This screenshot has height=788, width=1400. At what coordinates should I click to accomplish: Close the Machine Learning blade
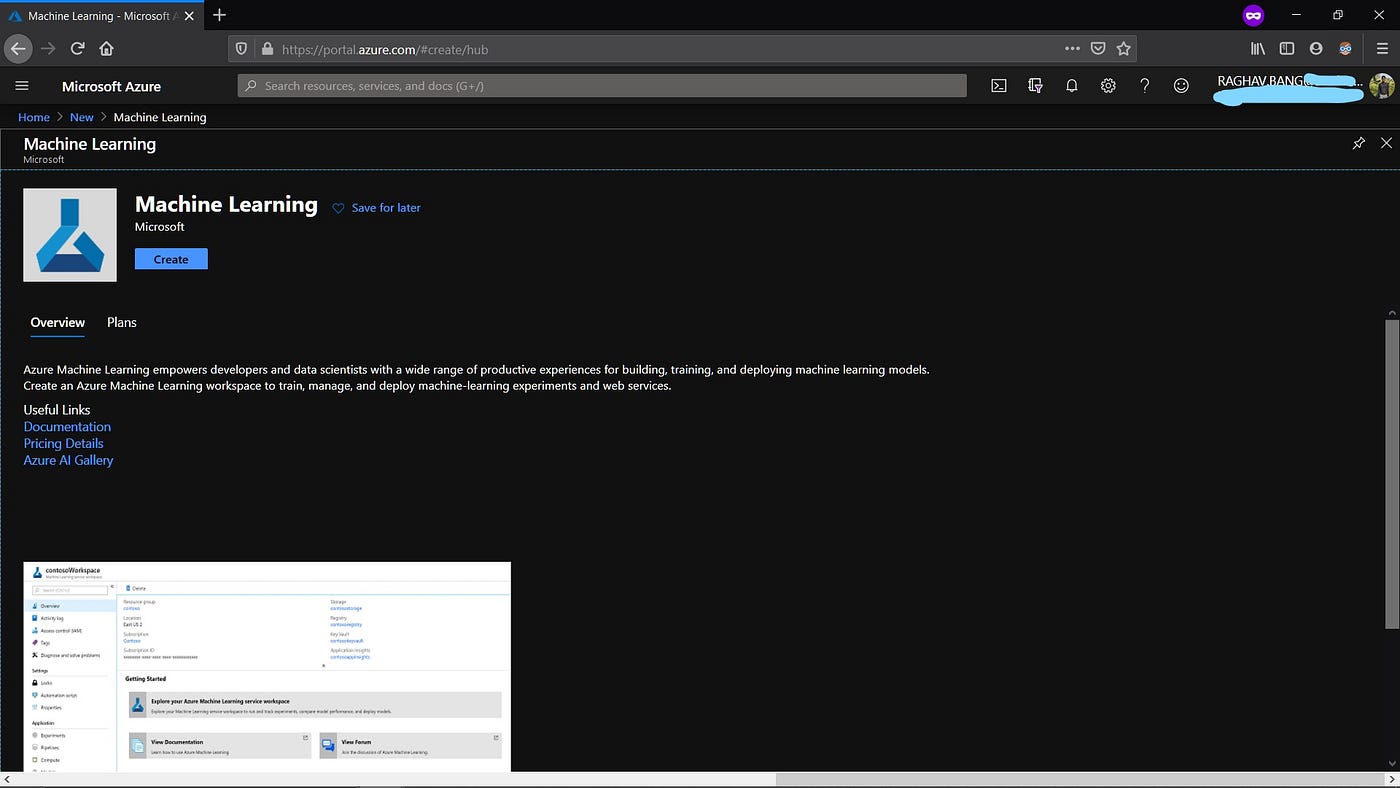(x=1386, y=143)
